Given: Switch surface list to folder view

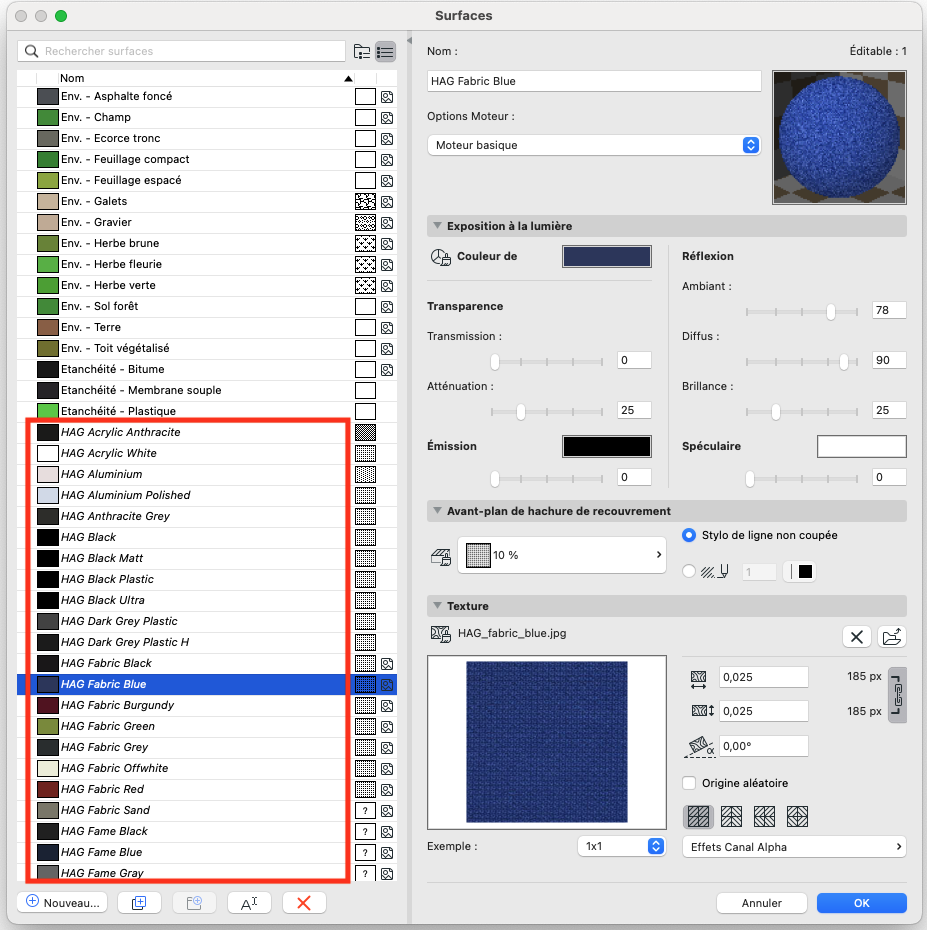Looking at the screenshot, I should click(x=362, y=52).
